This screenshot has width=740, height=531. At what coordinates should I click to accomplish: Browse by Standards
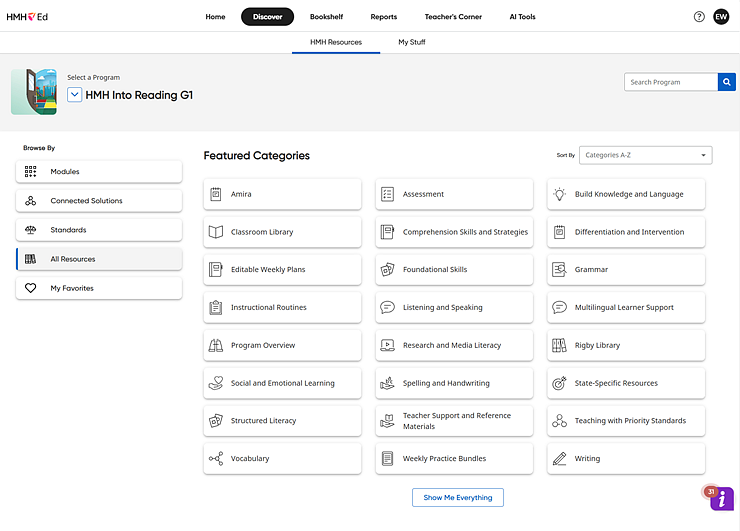coord(99,230)
